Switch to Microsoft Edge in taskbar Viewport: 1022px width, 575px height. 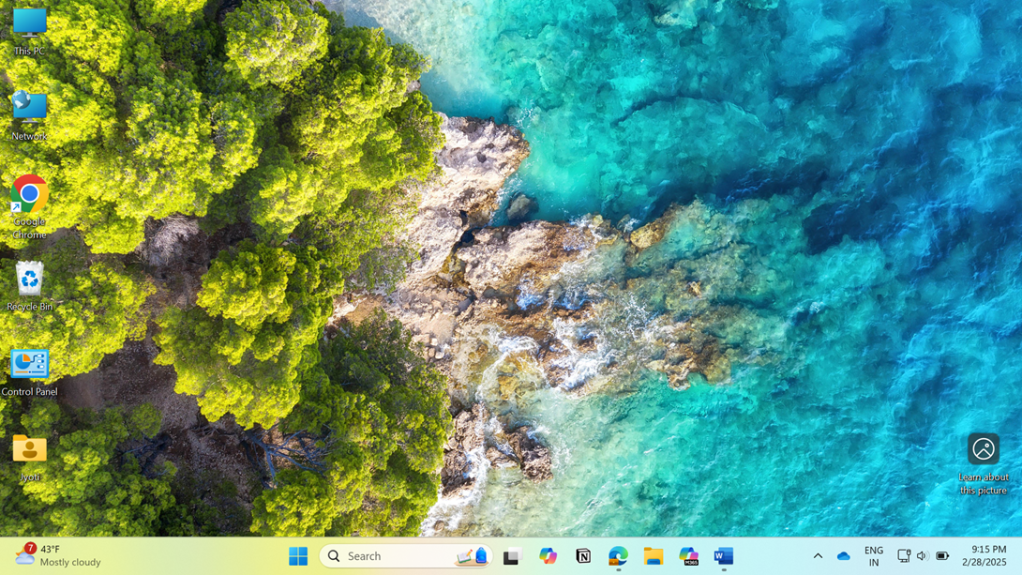618,556
